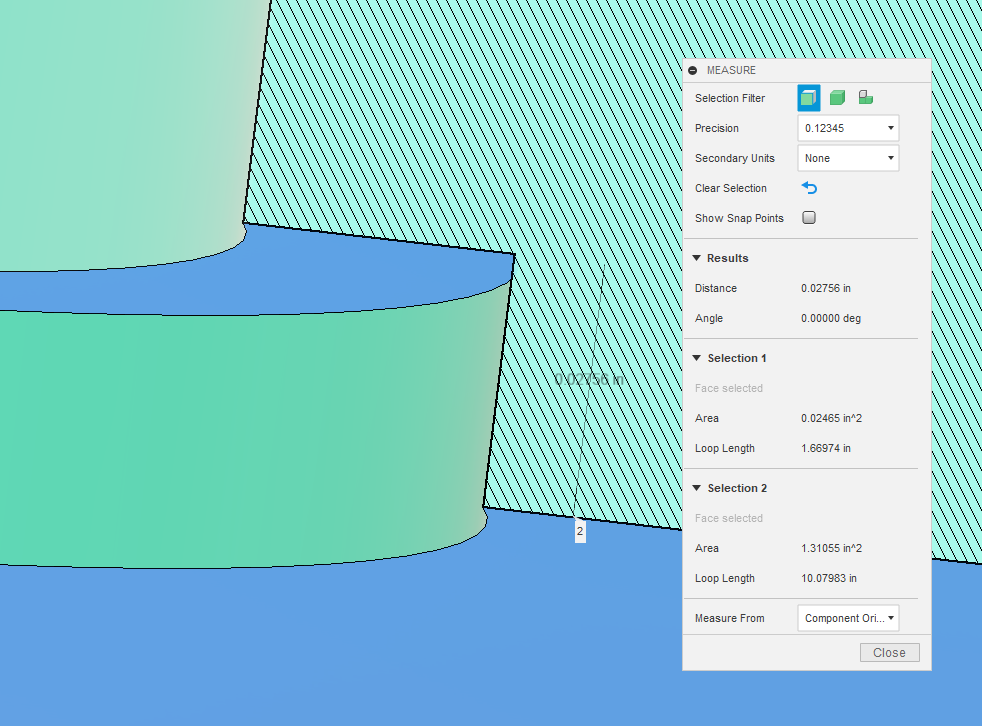Select the Body selection filter icon
Image resolution: width=982 pixels, height=726 pixels.
coord(837,98)
